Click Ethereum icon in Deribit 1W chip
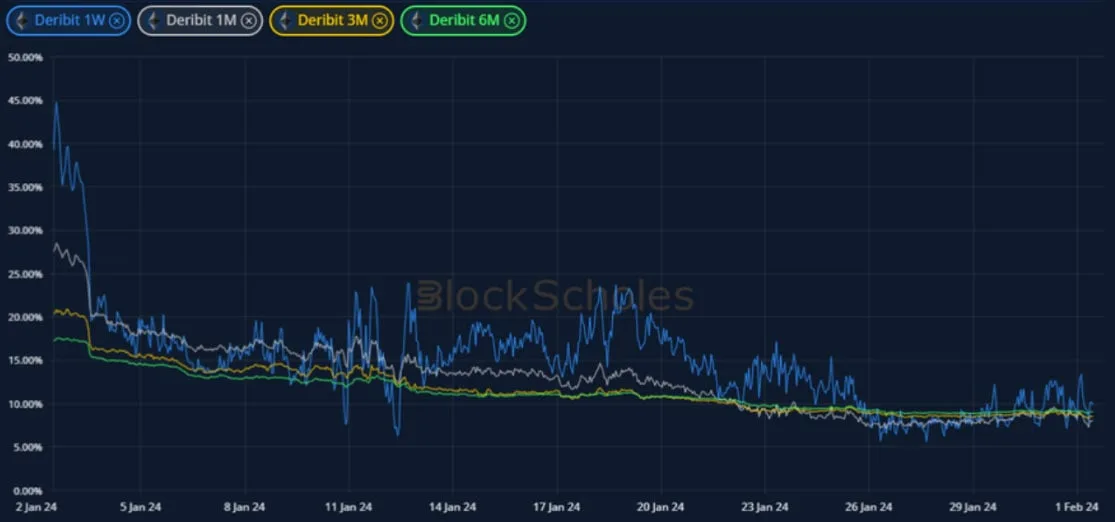Image resolution: width=1115 pixels, height=522 pixels. coord(22,21)
